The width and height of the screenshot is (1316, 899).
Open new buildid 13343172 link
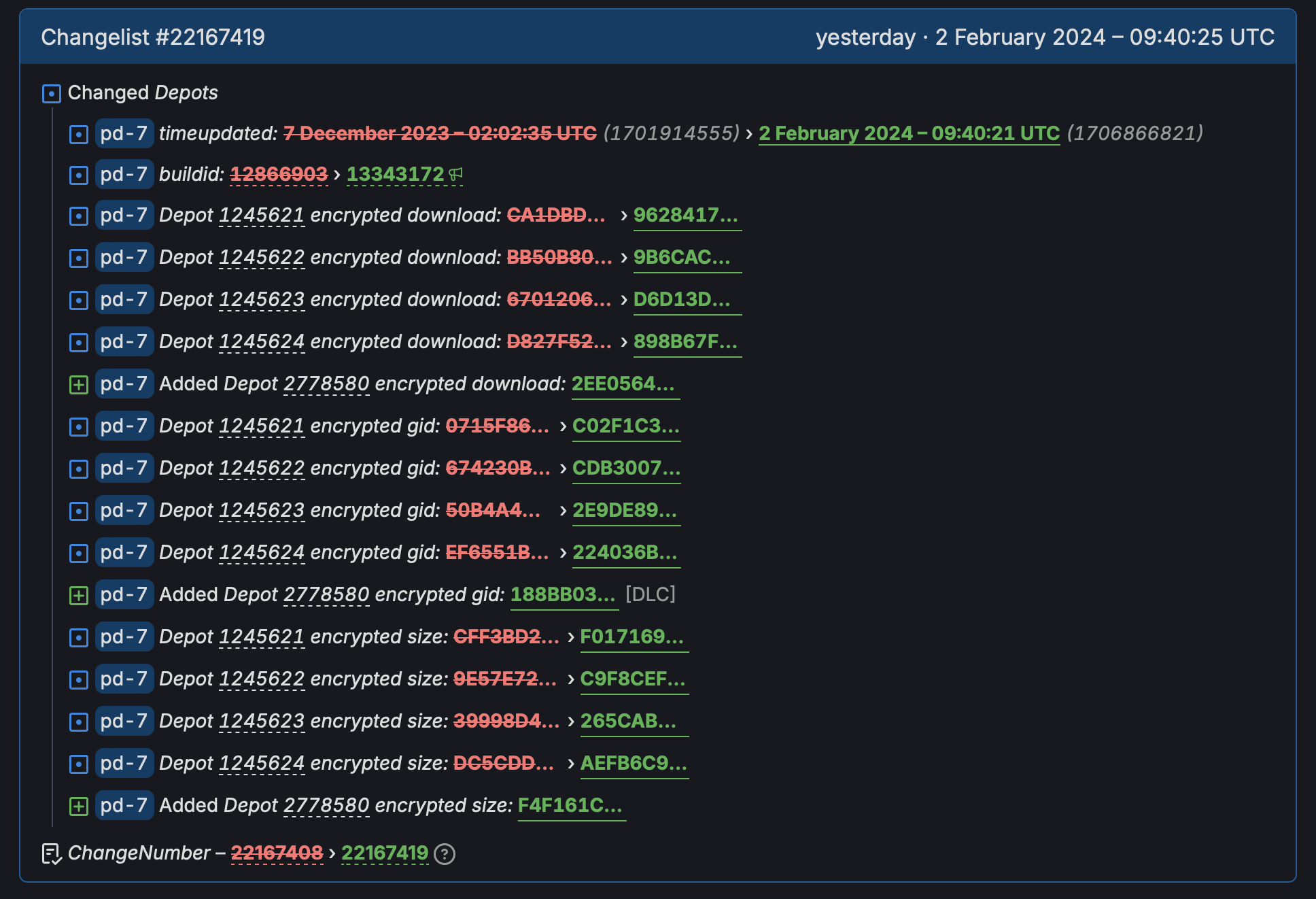coord(395,174)
